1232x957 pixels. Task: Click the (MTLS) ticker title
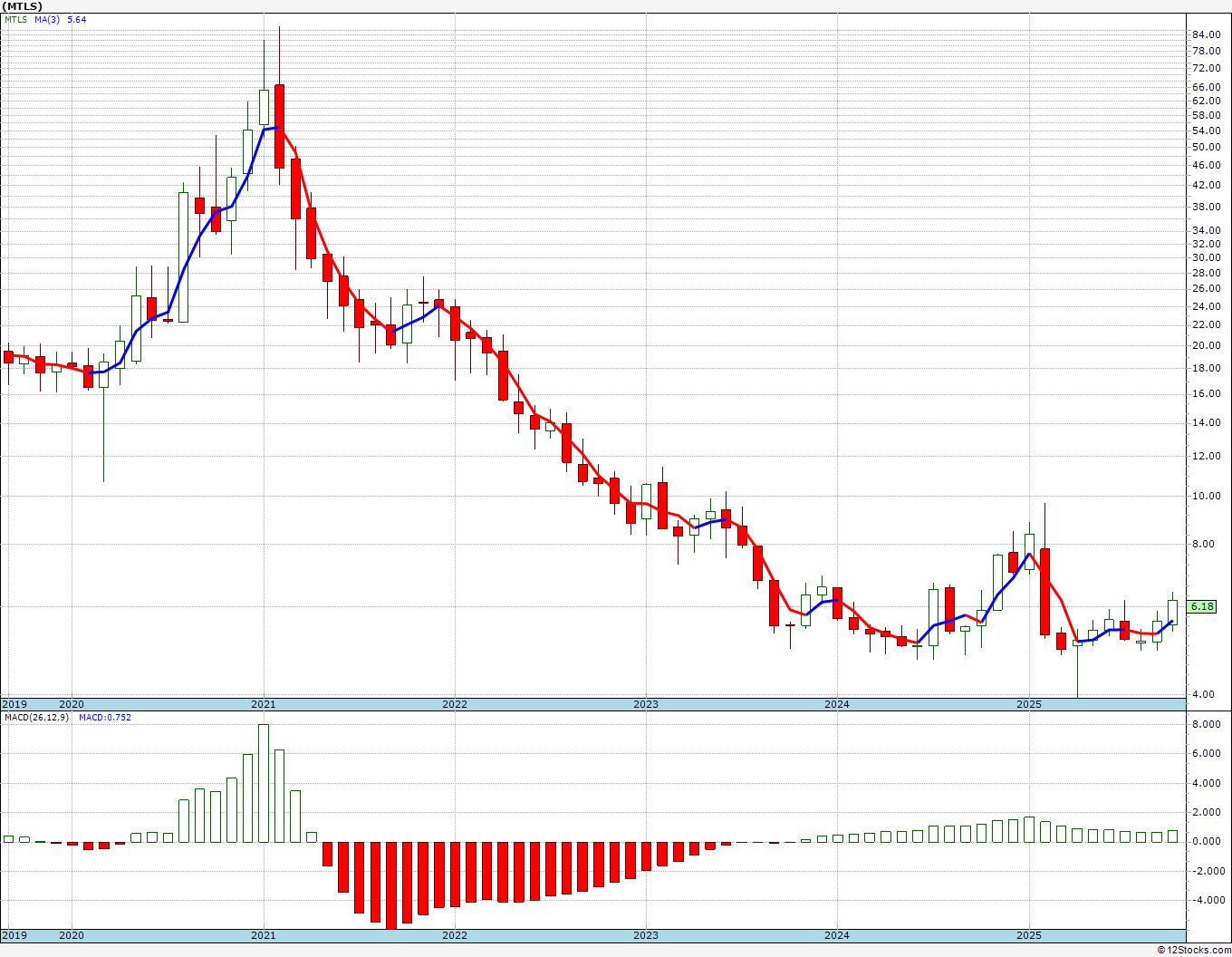[x=22, y=6]
